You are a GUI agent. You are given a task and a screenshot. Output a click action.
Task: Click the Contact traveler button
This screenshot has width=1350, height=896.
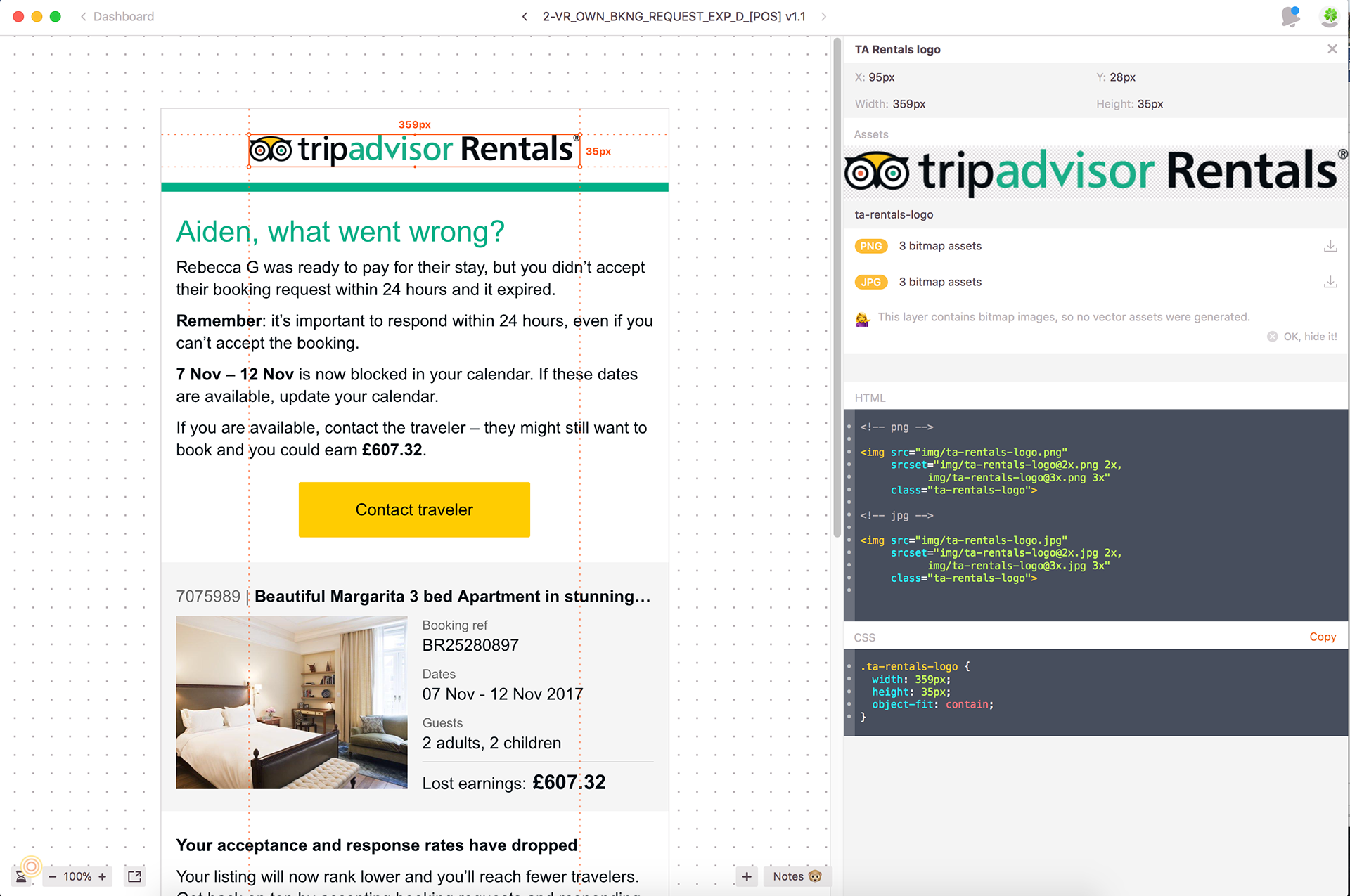point(414,509)
